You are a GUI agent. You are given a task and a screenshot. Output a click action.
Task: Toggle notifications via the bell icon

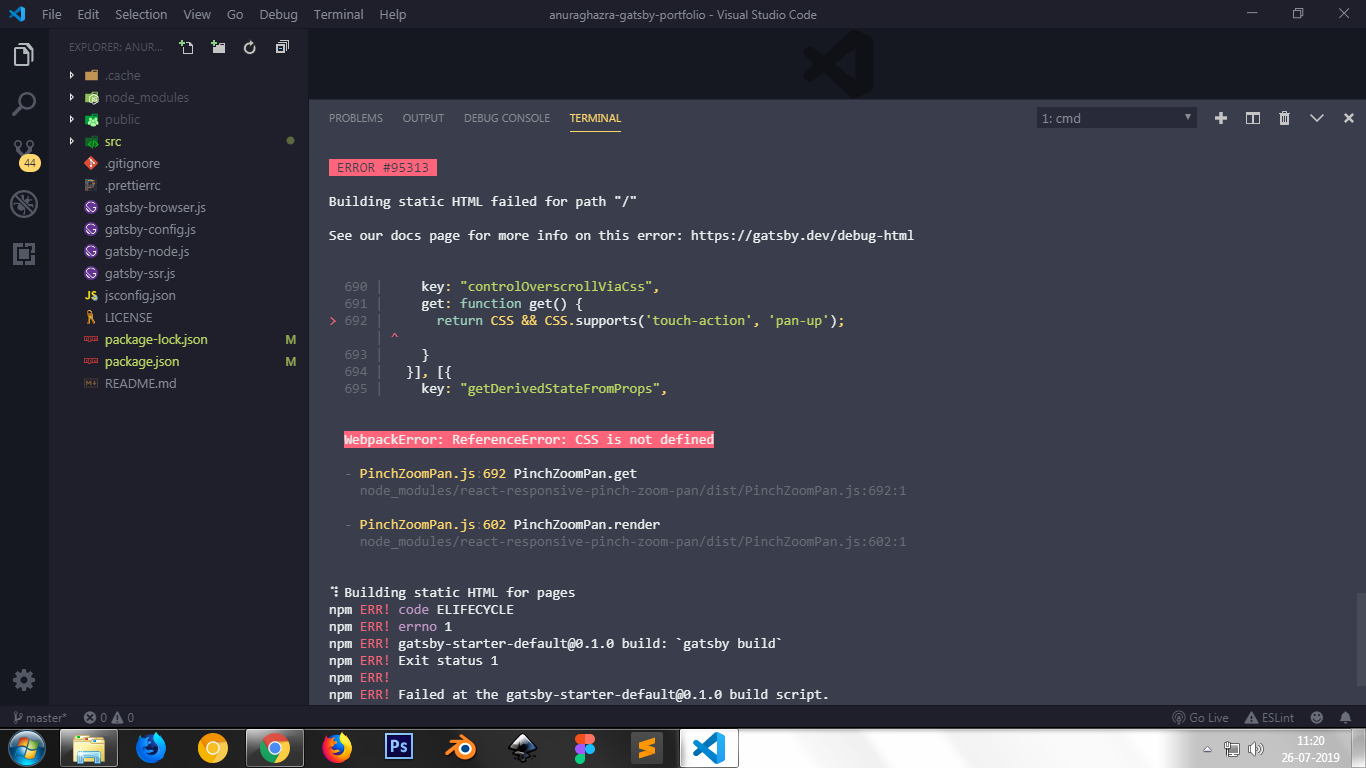(1344, 717)
